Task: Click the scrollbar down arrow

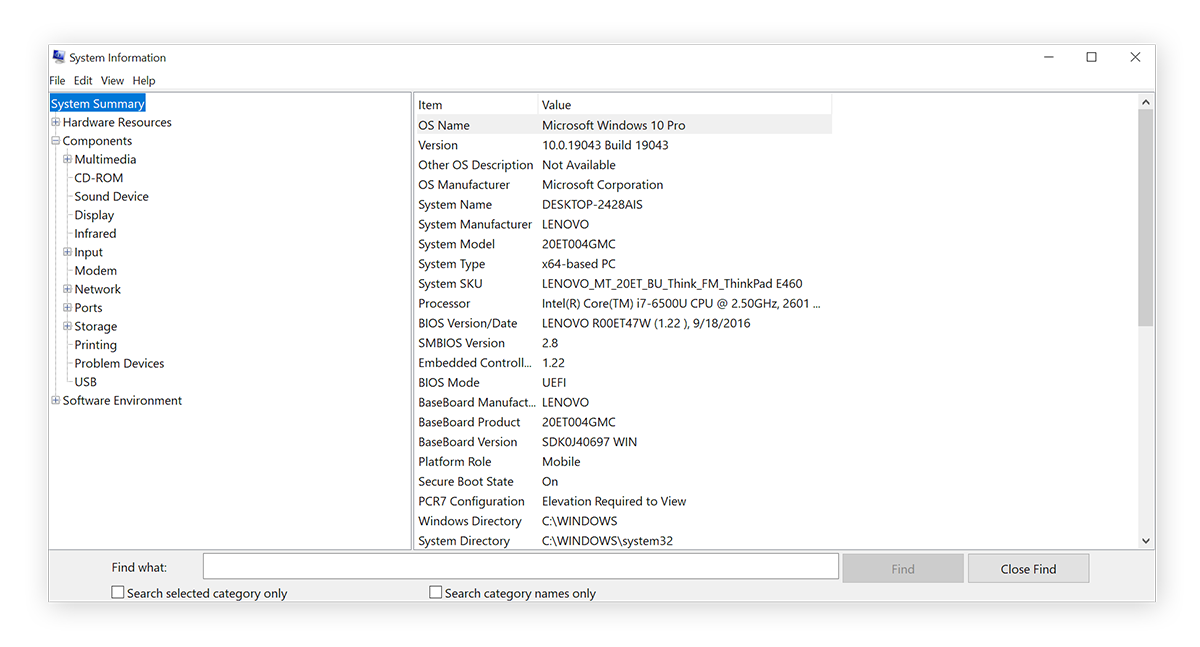Action: tap(1145, 539)
